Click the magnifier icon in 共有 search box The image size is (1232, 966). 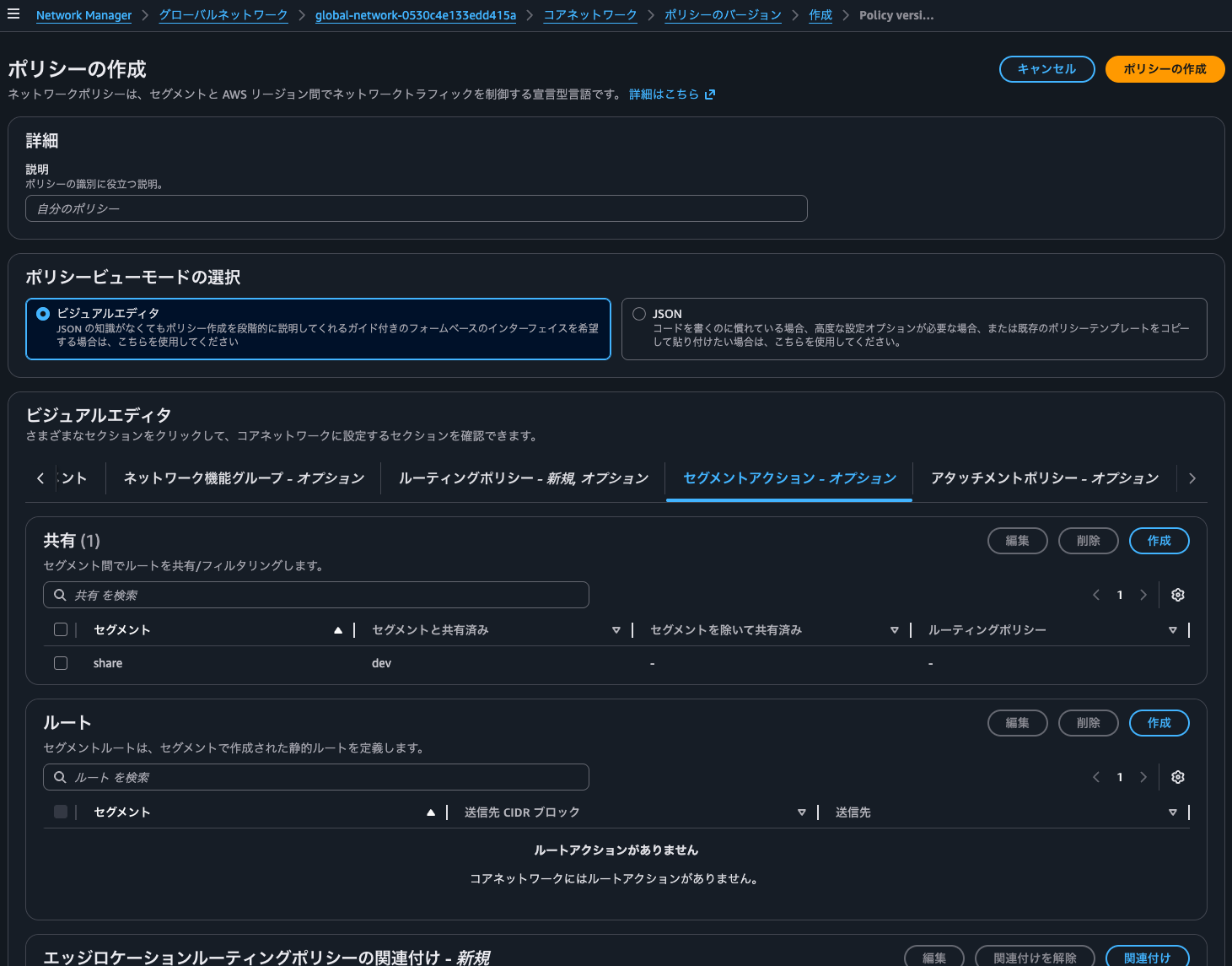click(59, 594)
